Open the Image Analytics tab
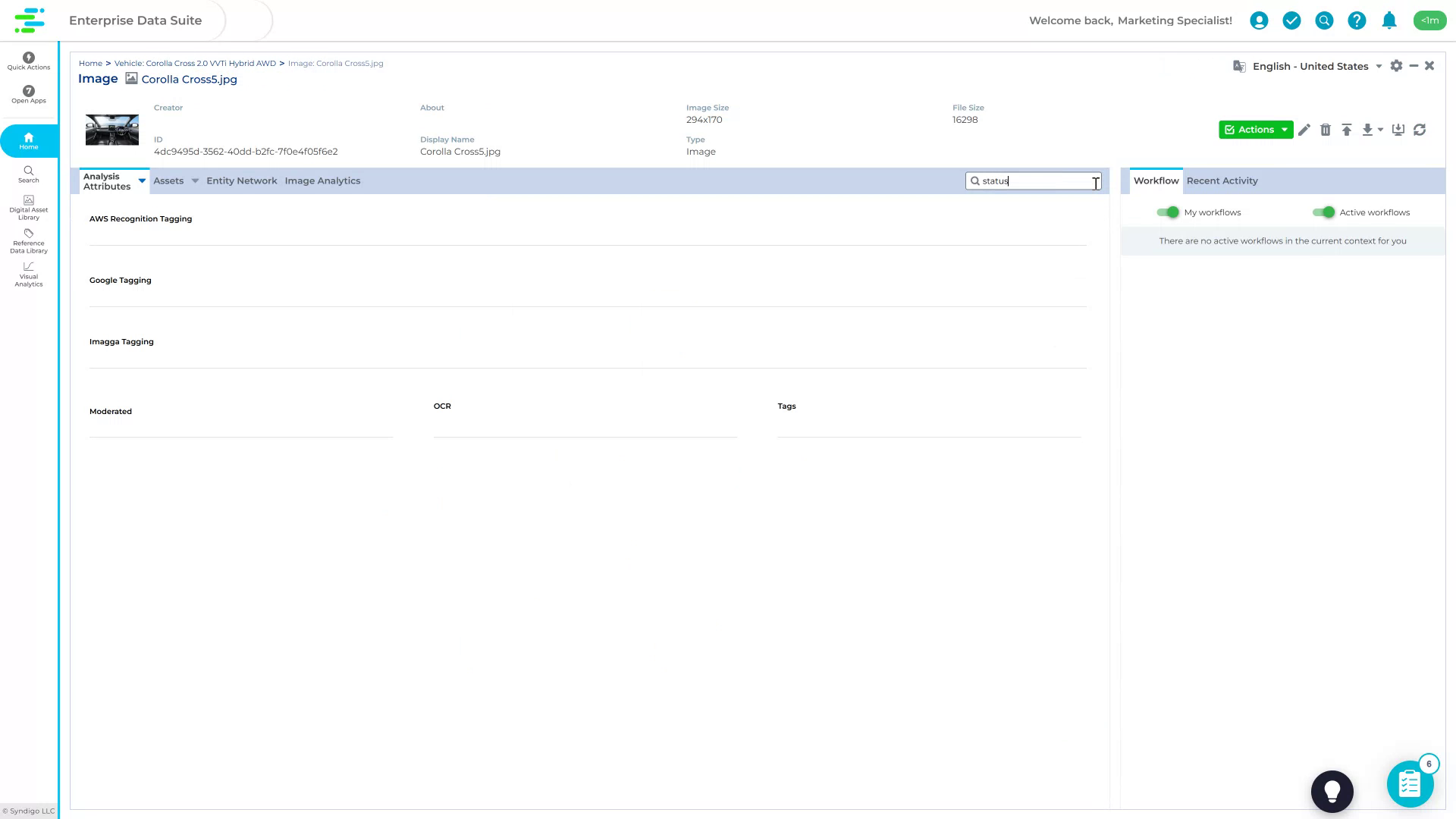 pyautogui.click(x=322, y=180)
